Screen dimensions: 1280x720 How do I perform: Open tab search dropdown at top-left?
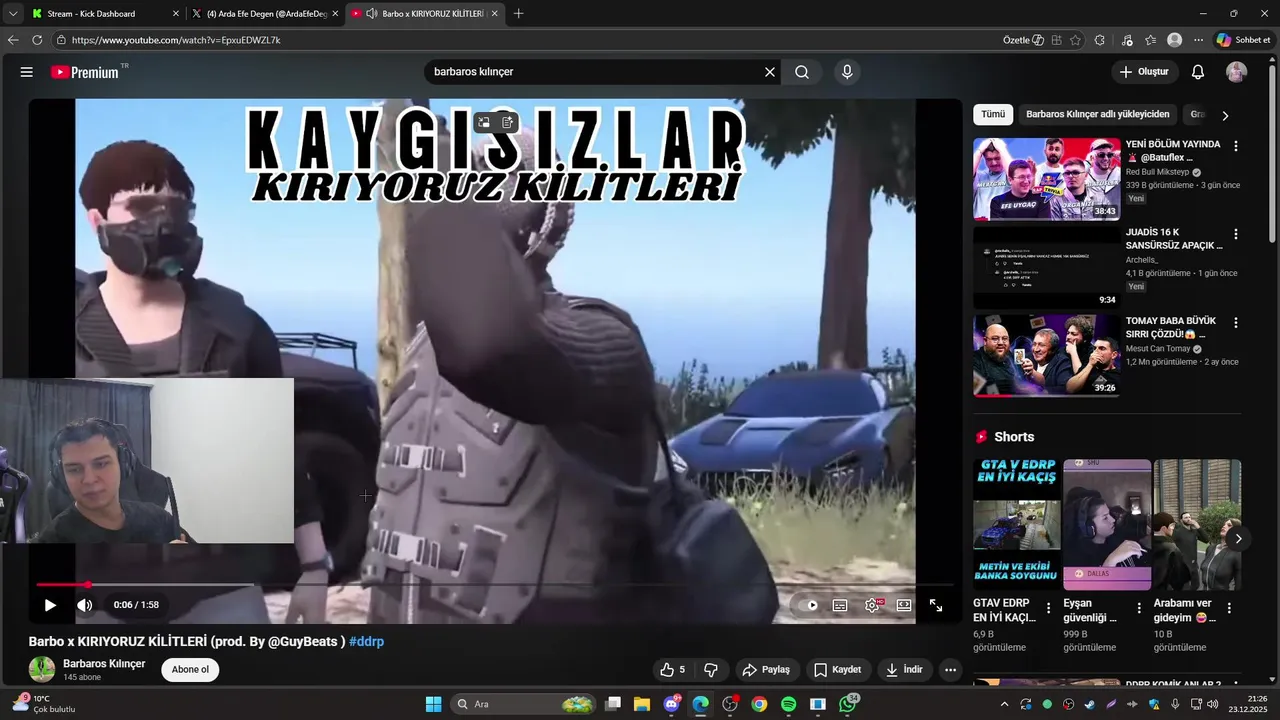click(12, 14)
